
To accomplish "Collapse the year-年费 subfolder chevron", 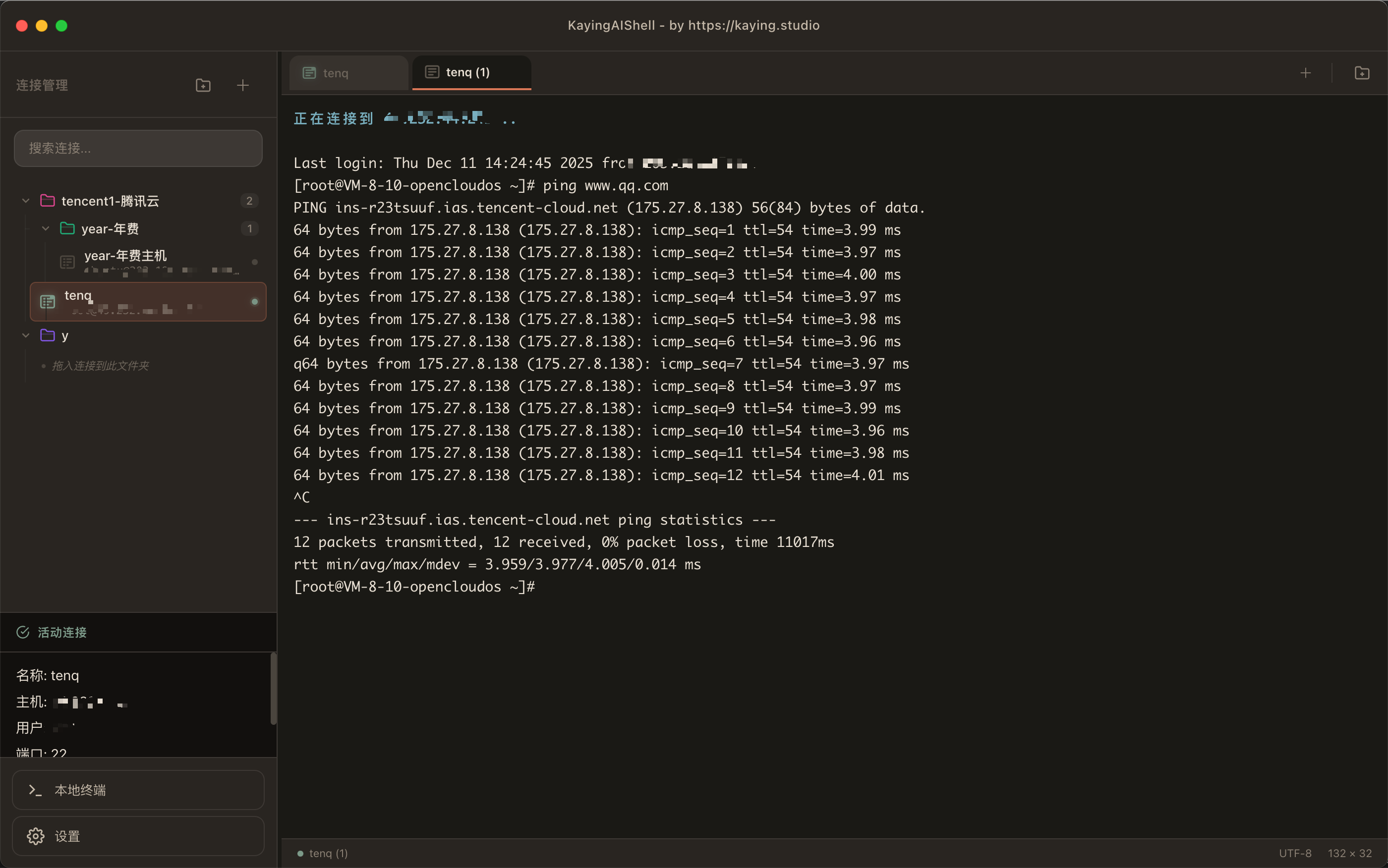I will (x=46, y=228).
